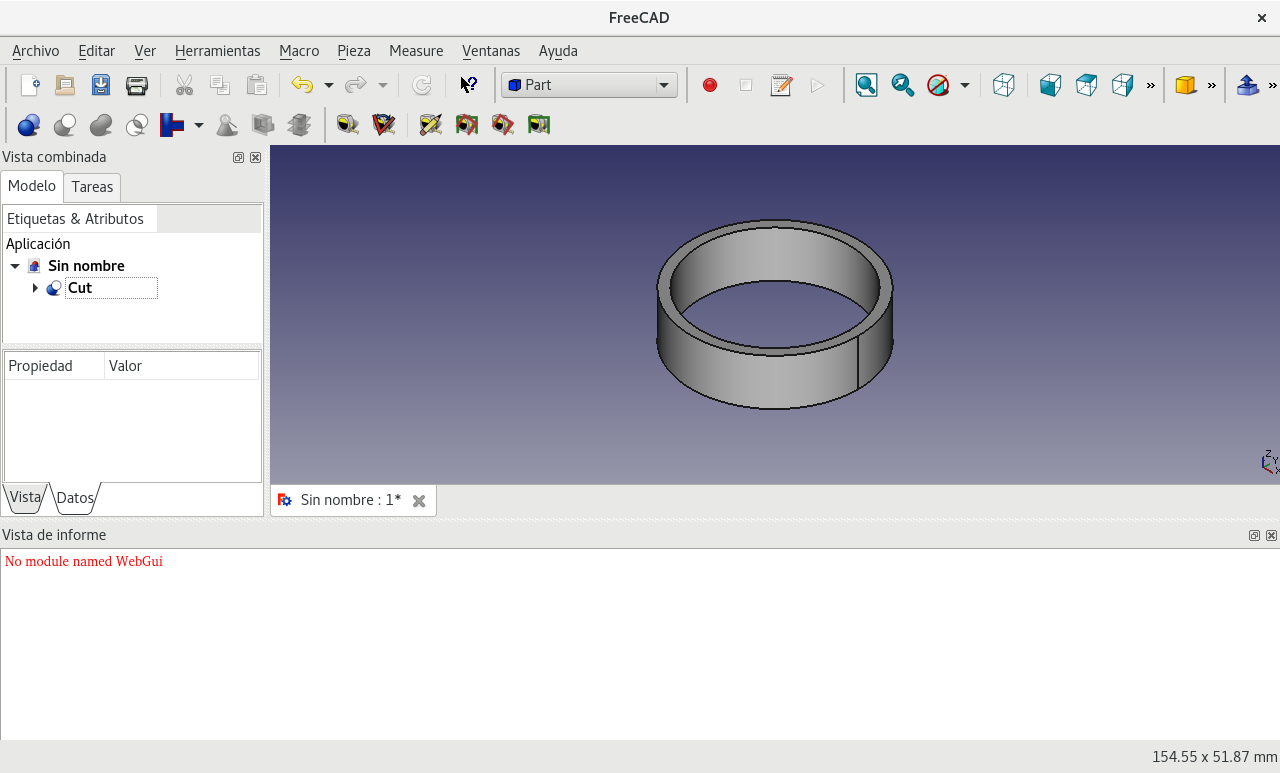The image size is (1280, 773).
Task: Open the draw style dropdown arrow
Action: coord(964,85)
